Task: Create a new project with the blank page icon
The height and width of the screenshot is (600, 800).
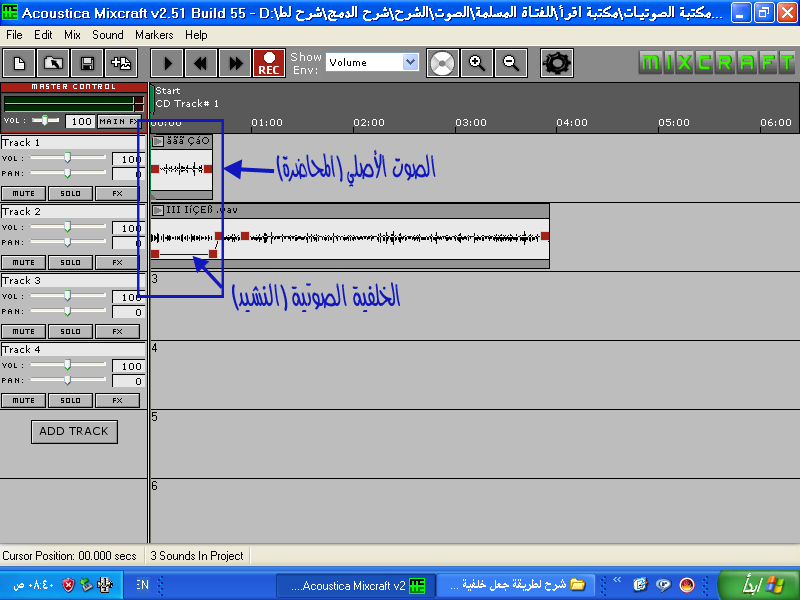Action: (19, 63)
